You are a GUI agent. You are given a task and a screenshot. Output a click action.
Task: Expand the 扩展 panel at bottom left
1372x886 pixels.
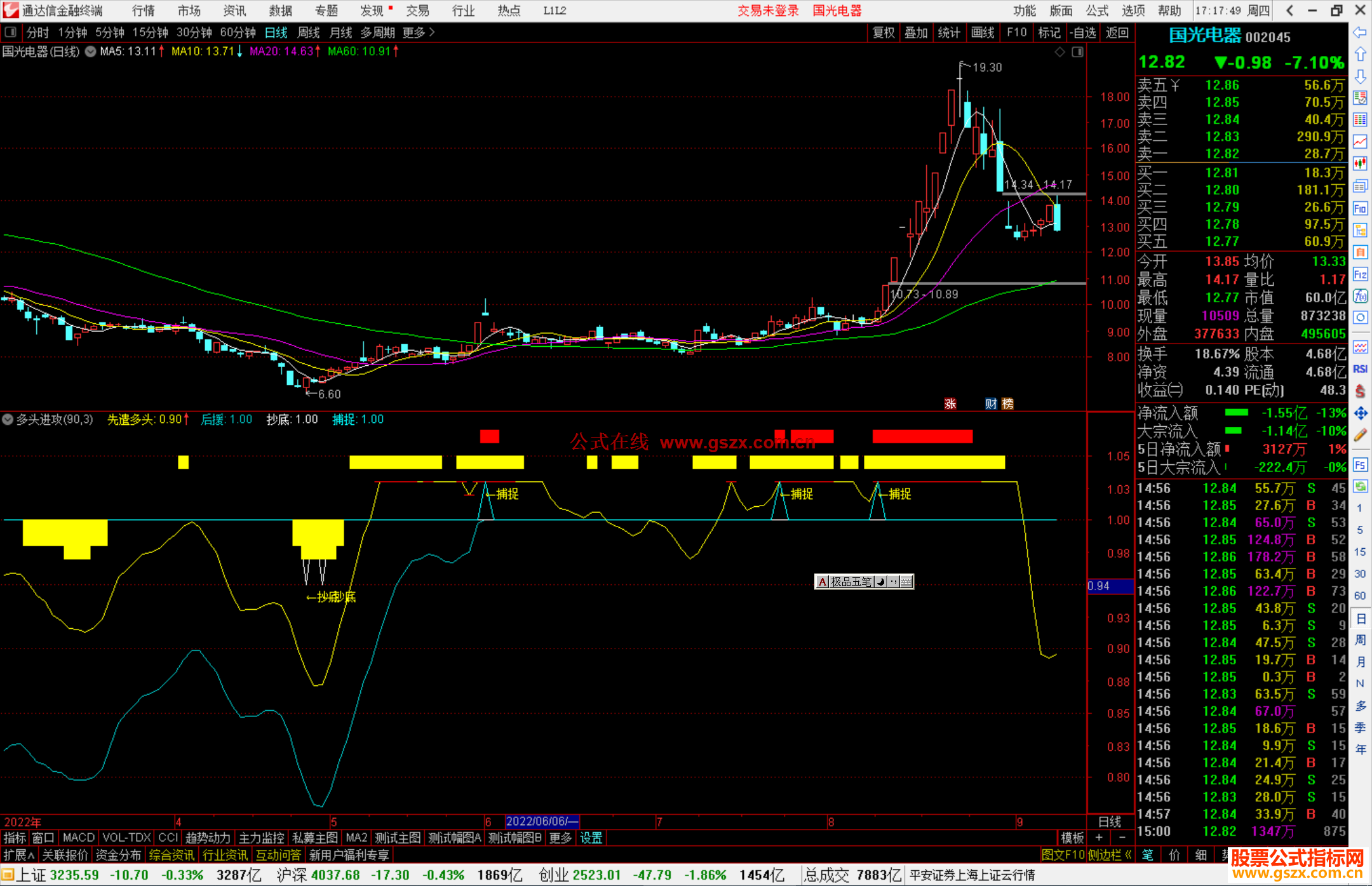18,855
